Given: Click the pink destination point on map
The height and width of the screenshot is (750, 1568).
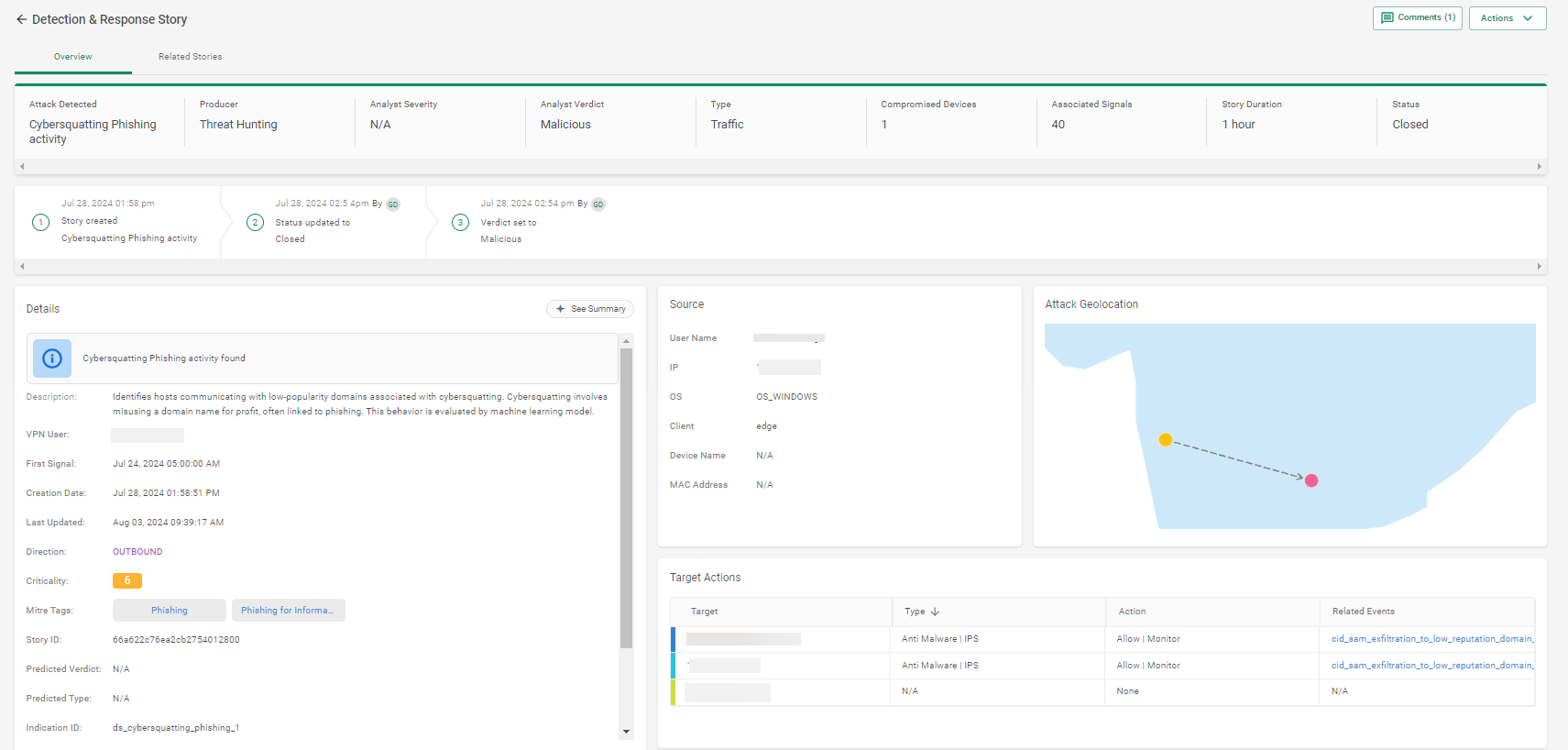Looking at the screenshot, I should [1311, 480].
